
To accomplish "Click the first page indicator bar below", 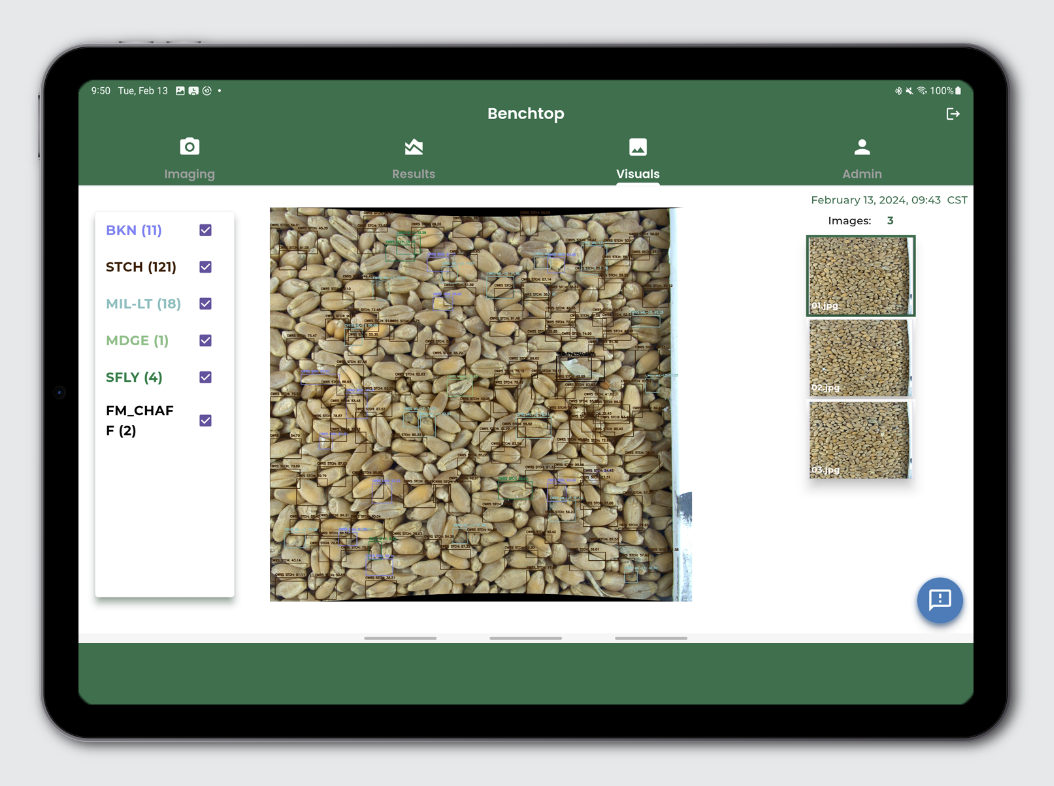I will (400, 637).
